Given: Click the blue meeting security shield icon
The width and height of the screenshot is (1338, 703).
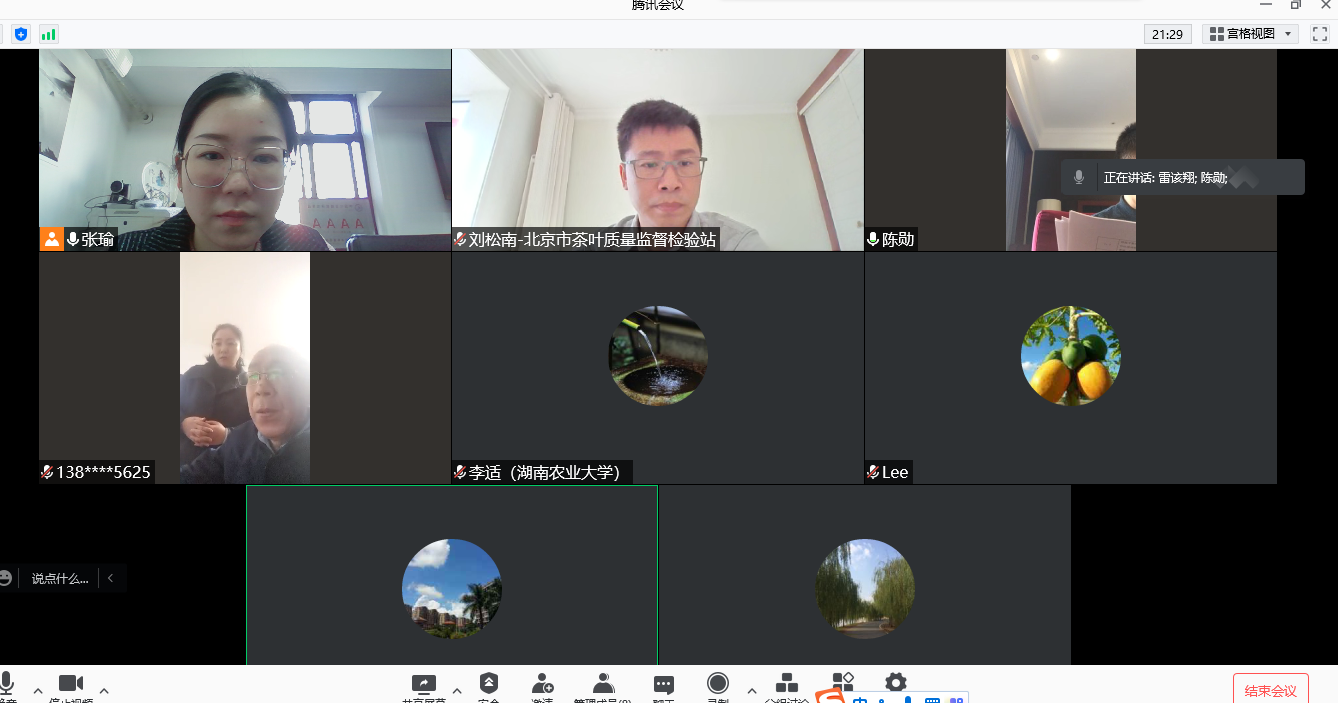Looking at the screenshot, I should click(21, 34).
